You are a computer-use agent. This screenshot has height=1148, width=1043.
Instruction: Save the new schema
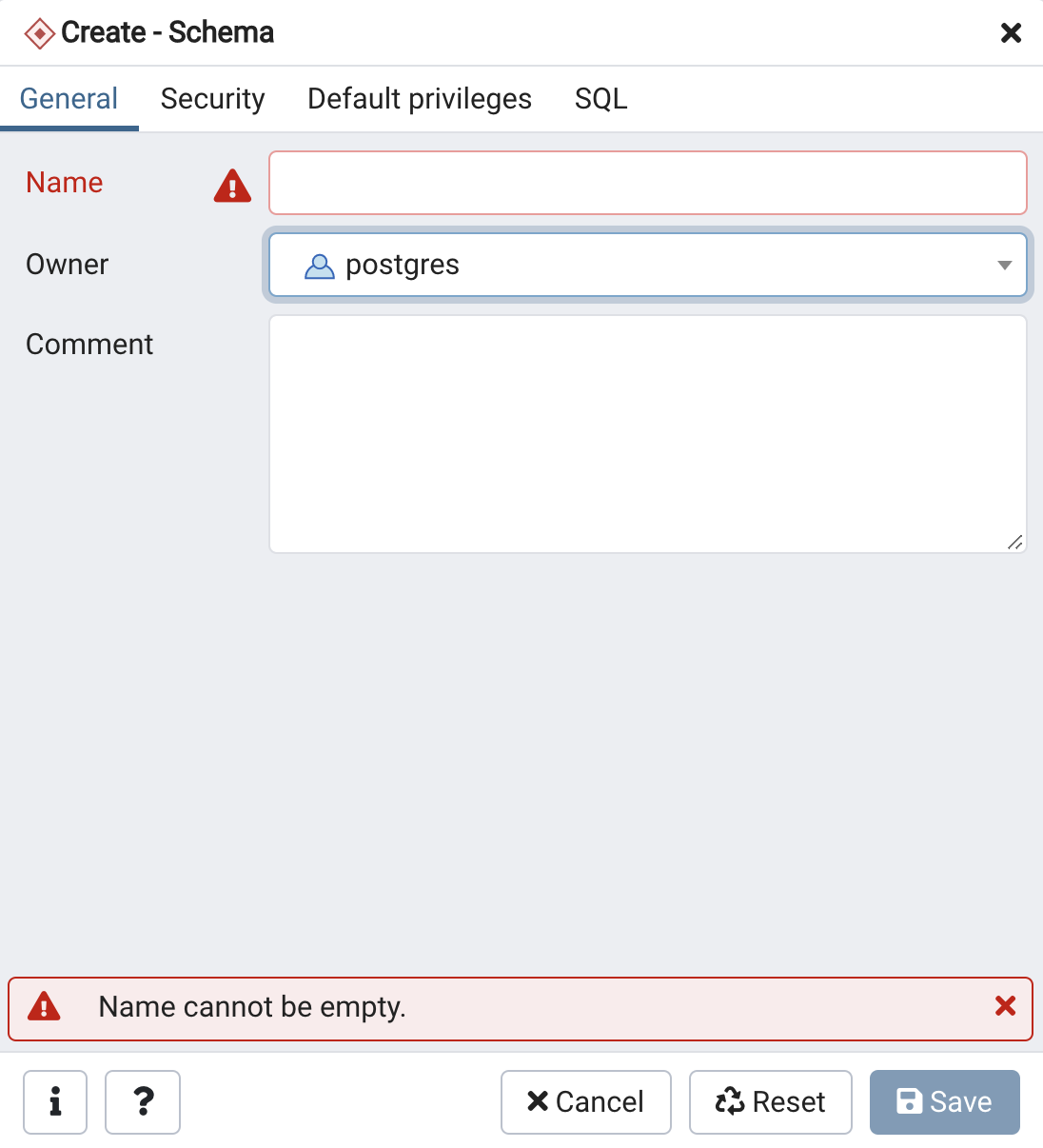click(x=944, y=1101)
